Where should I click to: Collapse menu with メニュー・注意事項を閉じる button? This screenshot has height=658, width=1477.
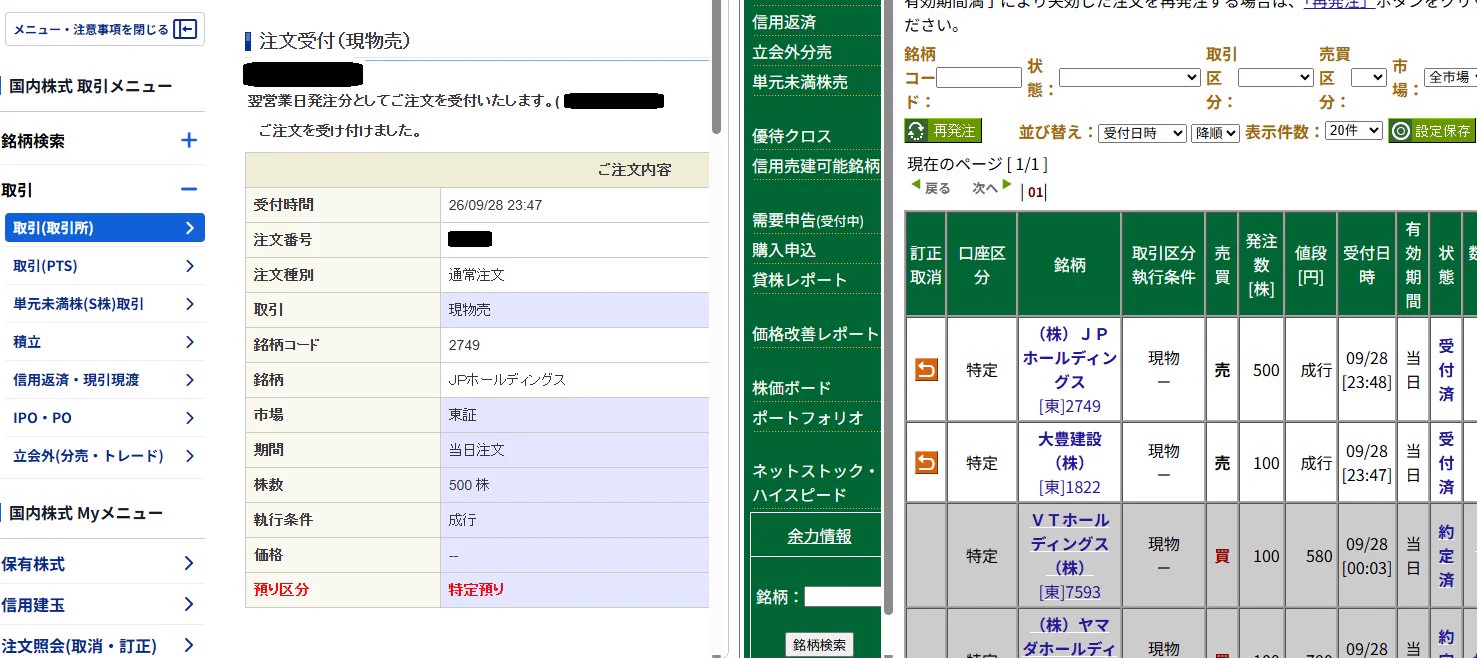pyautogui.click(x=105, y=29)
